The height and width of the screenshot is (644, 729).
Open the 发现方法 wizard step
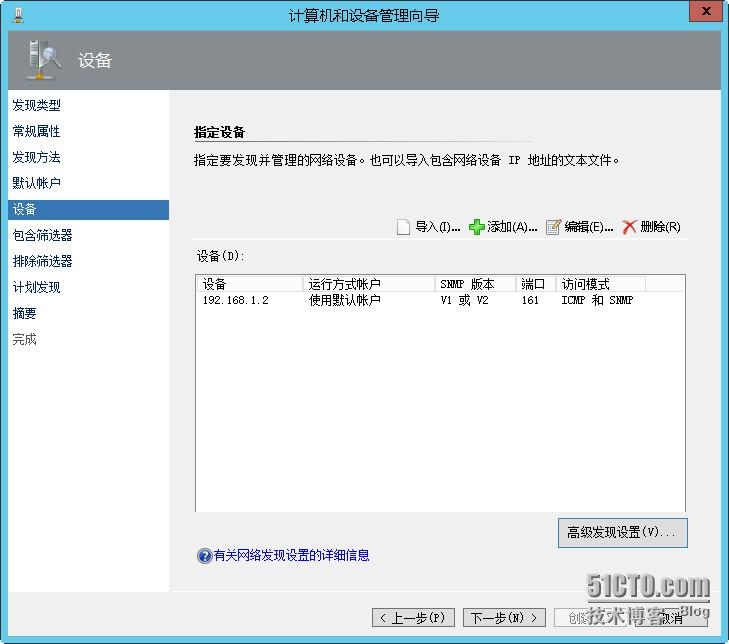(36, 158)
